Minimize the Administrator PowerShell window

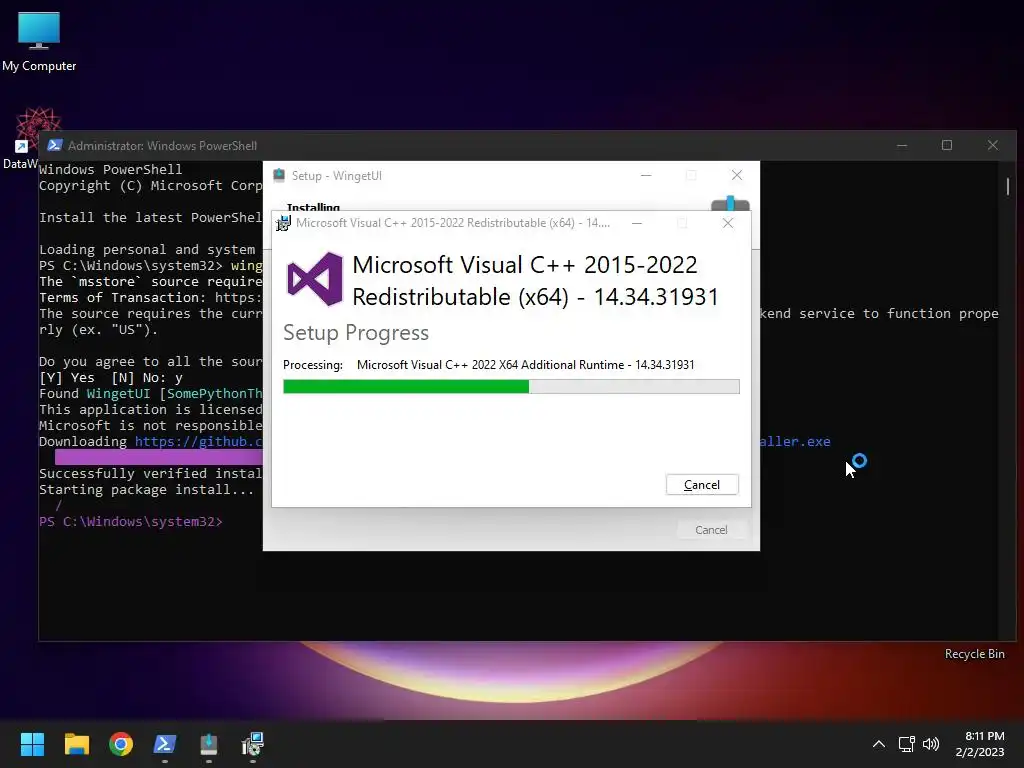click(902, 145)
